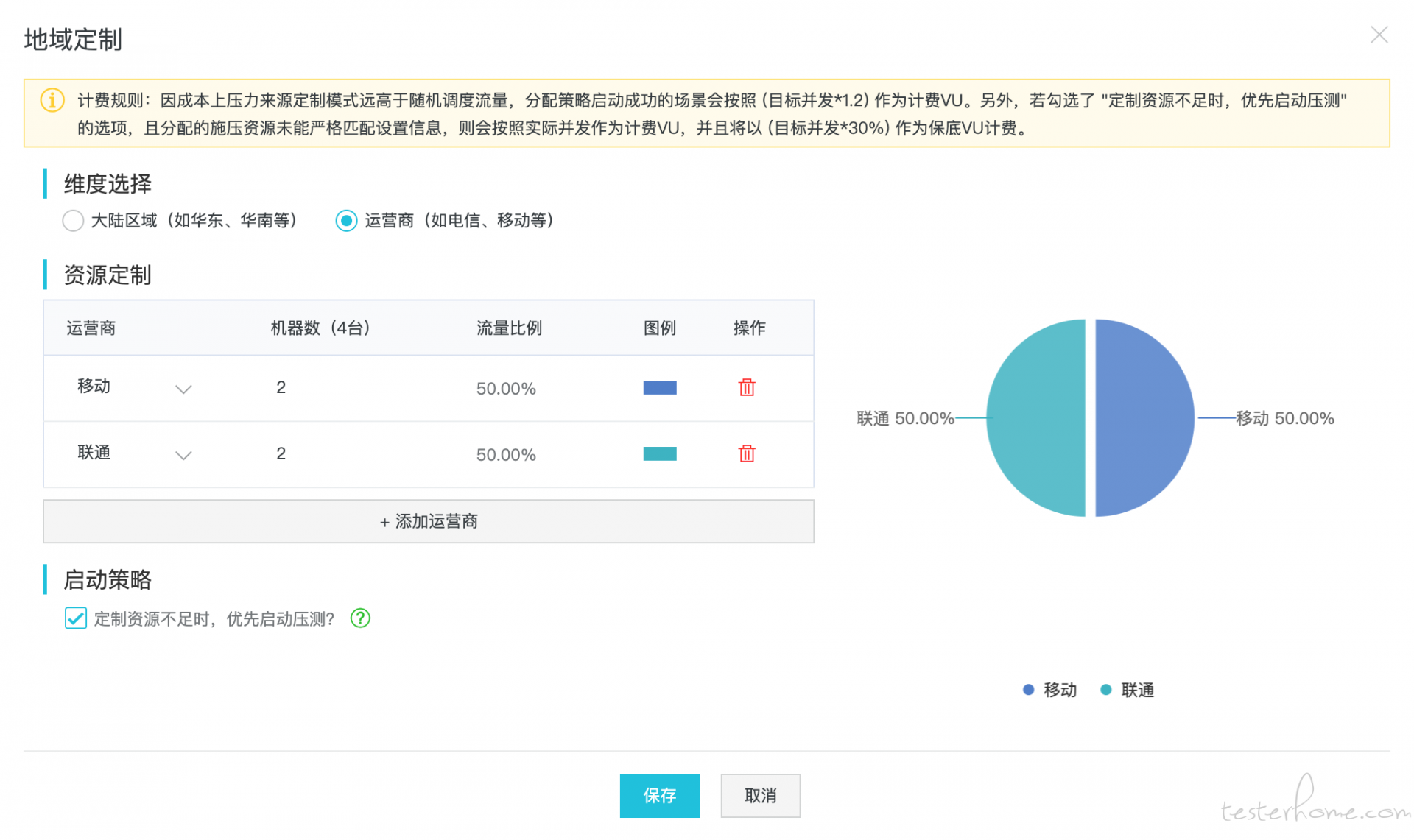Click 50.00% ratio in 移动 row

pos(506,389)
